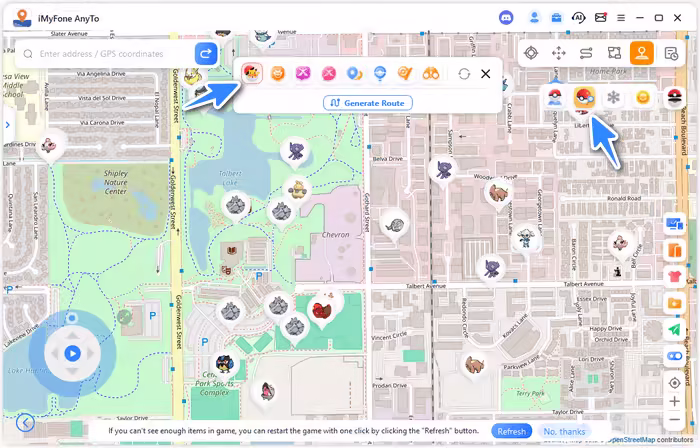Click the snowflake cooldown icon
This screenshot has height=448, width=700.
click(613, 97)
